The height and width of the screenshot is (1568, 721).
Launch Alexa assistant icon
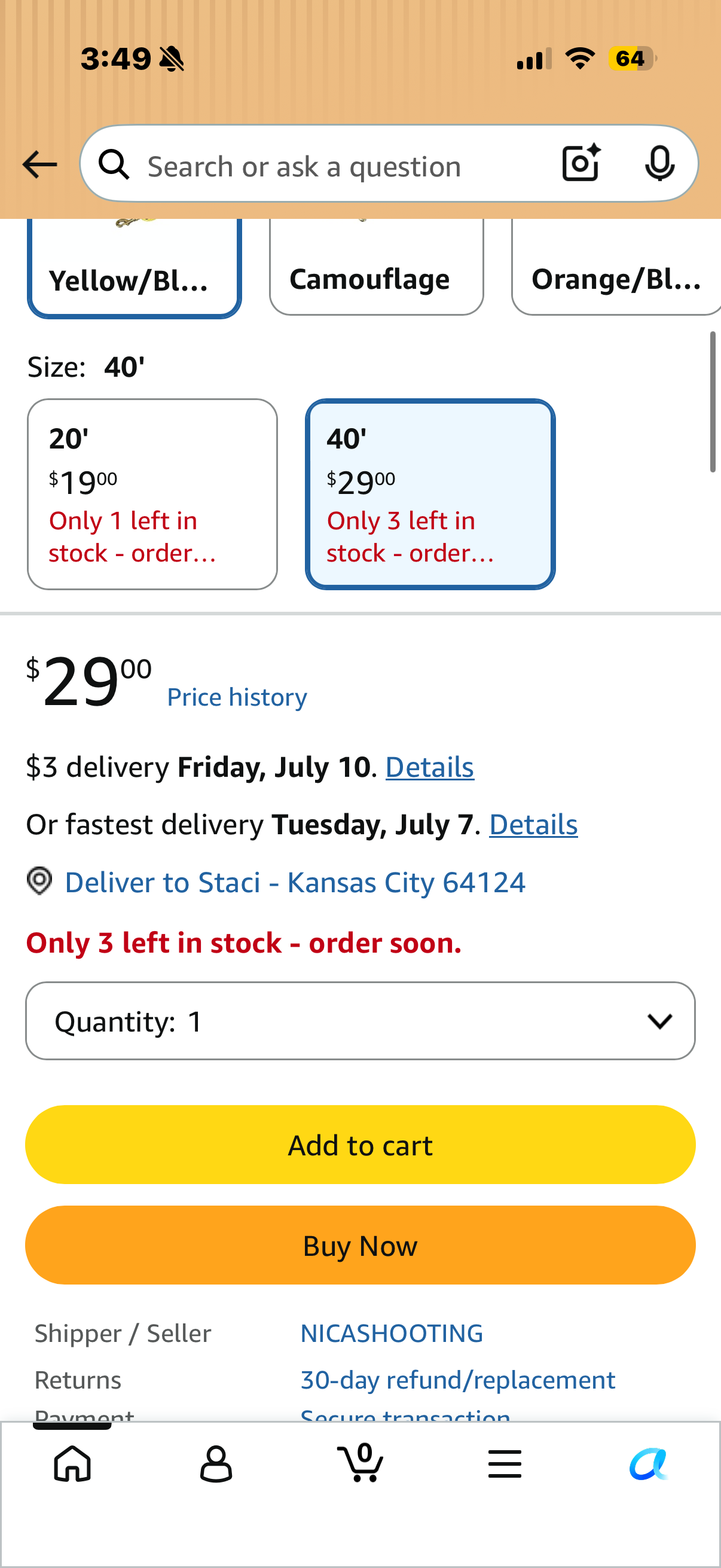point(649,1463)
